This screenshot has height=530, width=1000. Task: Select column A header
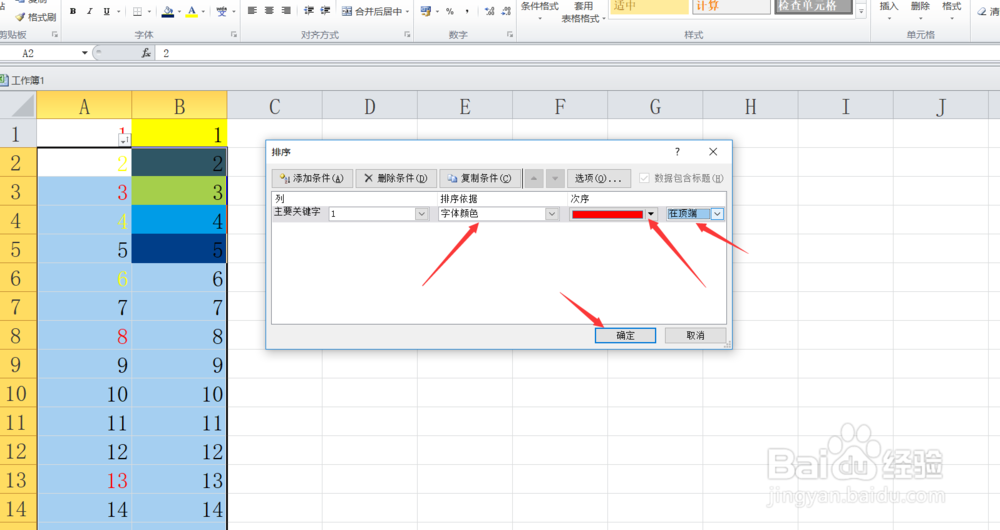(84, 106)
